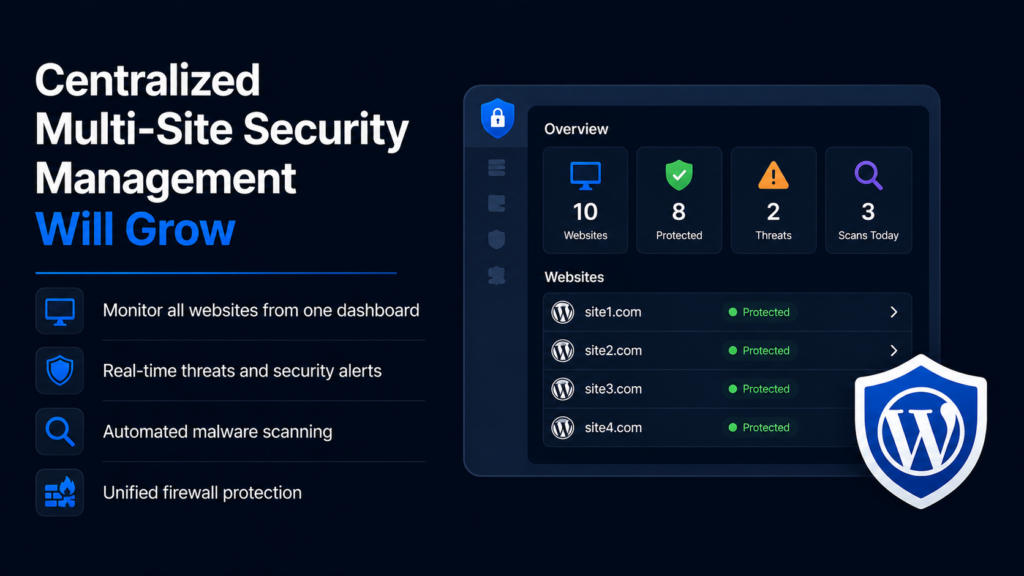This screenshot has width=1024, height=576.
Task: Click the monitor icon above 10 Websites
Action: 585,176
